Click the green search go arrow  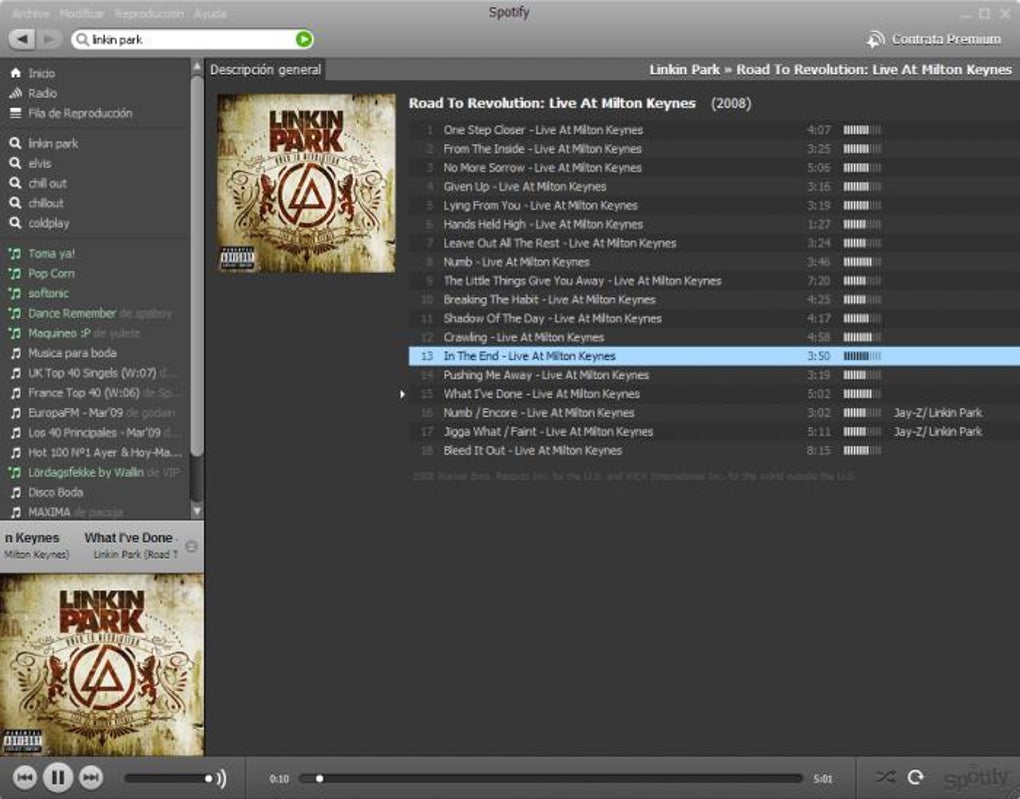point(304,39)
